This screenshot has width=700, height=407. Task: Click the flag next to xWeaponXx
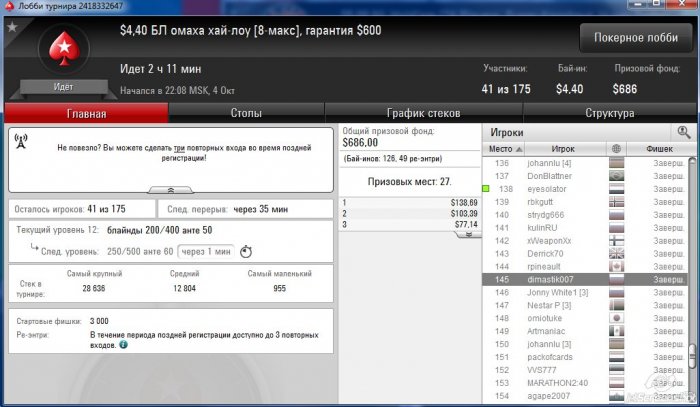[x=617, y=241]
